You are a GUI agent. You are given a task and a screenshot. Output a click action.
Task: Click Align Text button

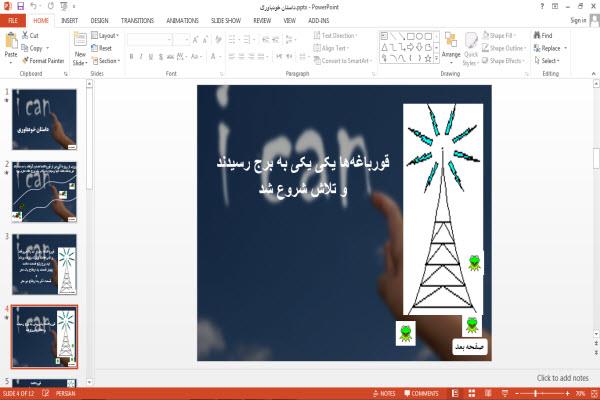point(331,48)
